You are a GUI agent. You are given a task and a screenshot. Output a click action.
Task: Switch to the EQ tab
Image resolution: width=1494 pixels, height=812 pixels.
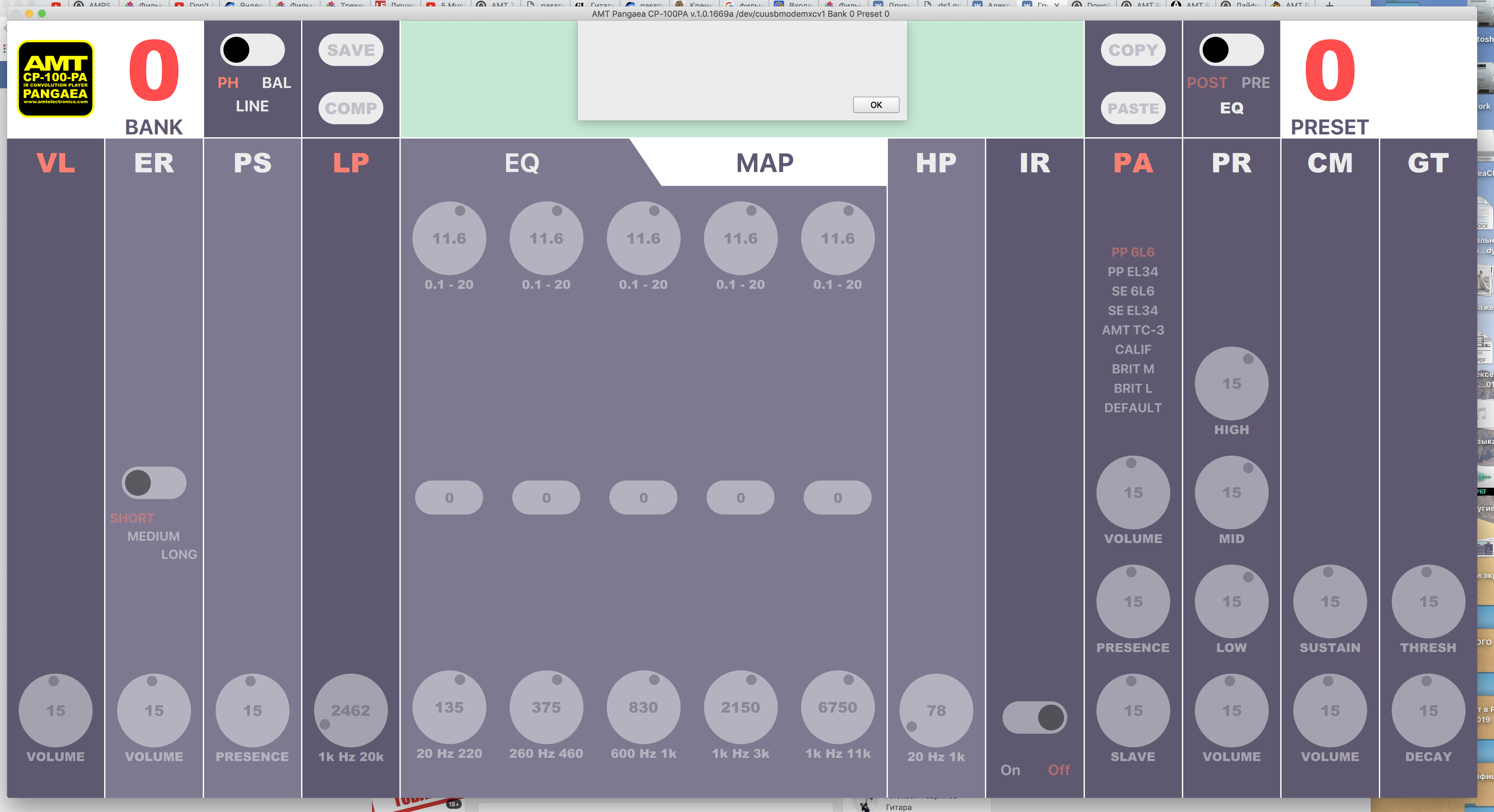(521, 163)
